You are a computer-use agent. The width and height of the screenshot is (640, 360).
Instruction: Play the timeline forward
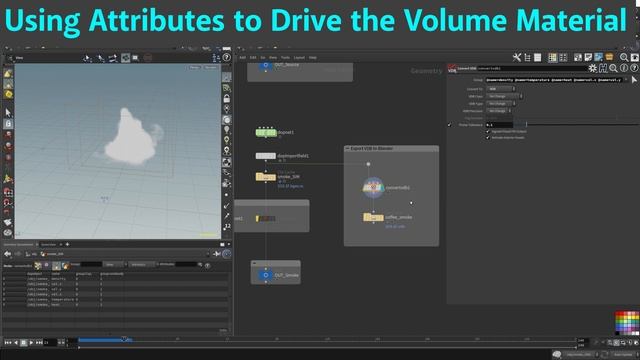[x=31, y=342]
